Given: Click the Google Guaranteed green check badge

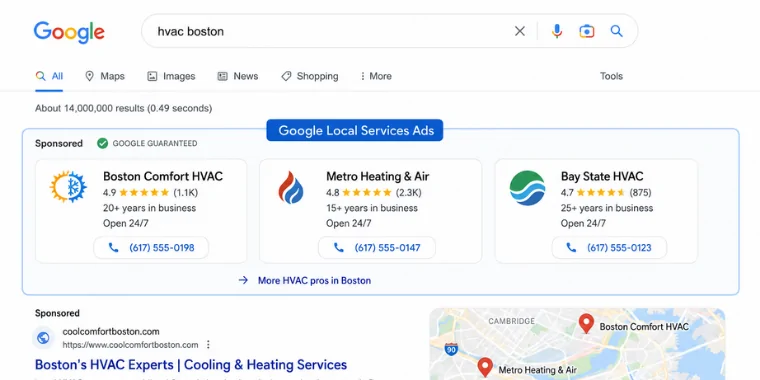Looking at the screenshot, I should pos(102,143).
